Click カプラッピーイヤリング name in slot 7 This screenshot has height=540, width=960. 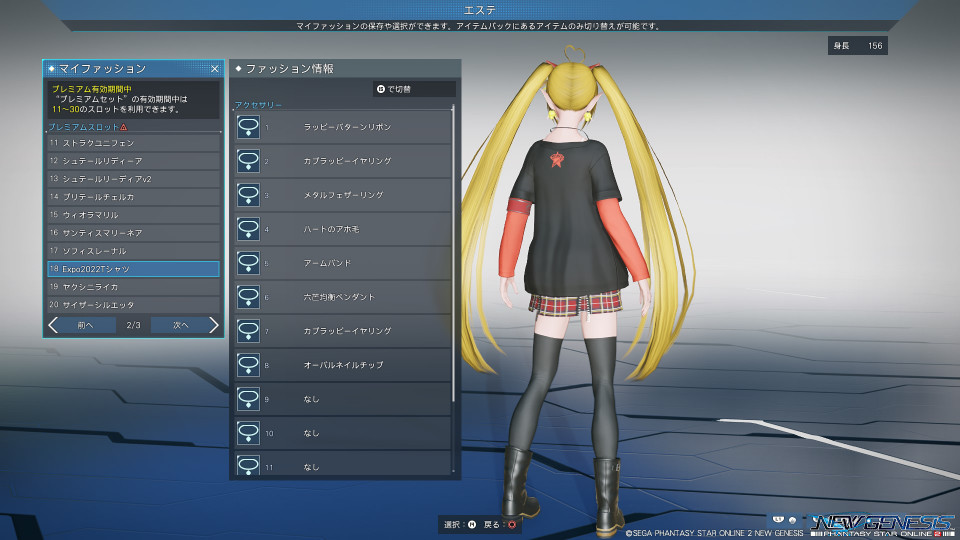coord(347,331)
